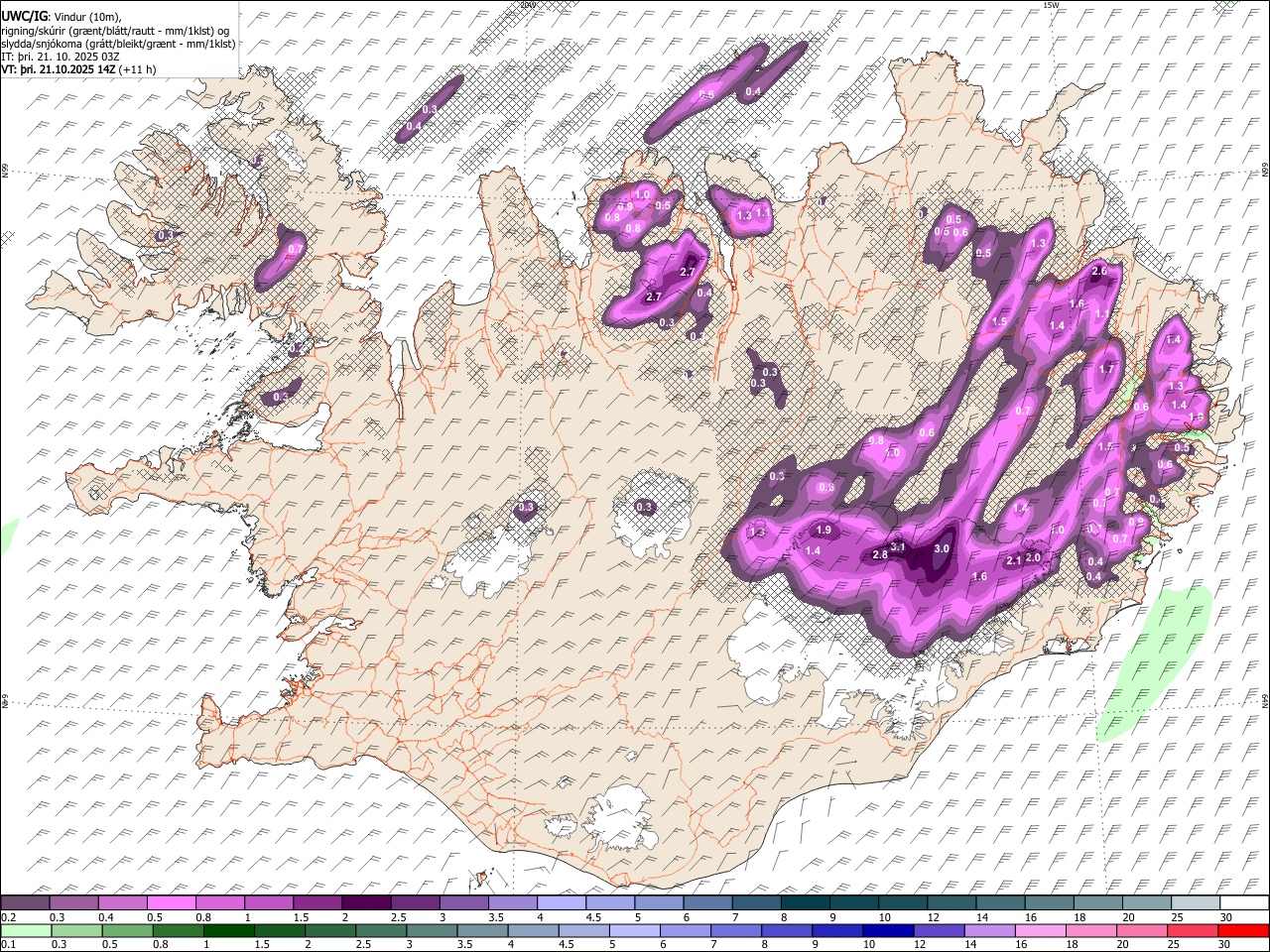
Task: Click the lower legend swatch between 7 and 8
Action: [x=737, y=930]
